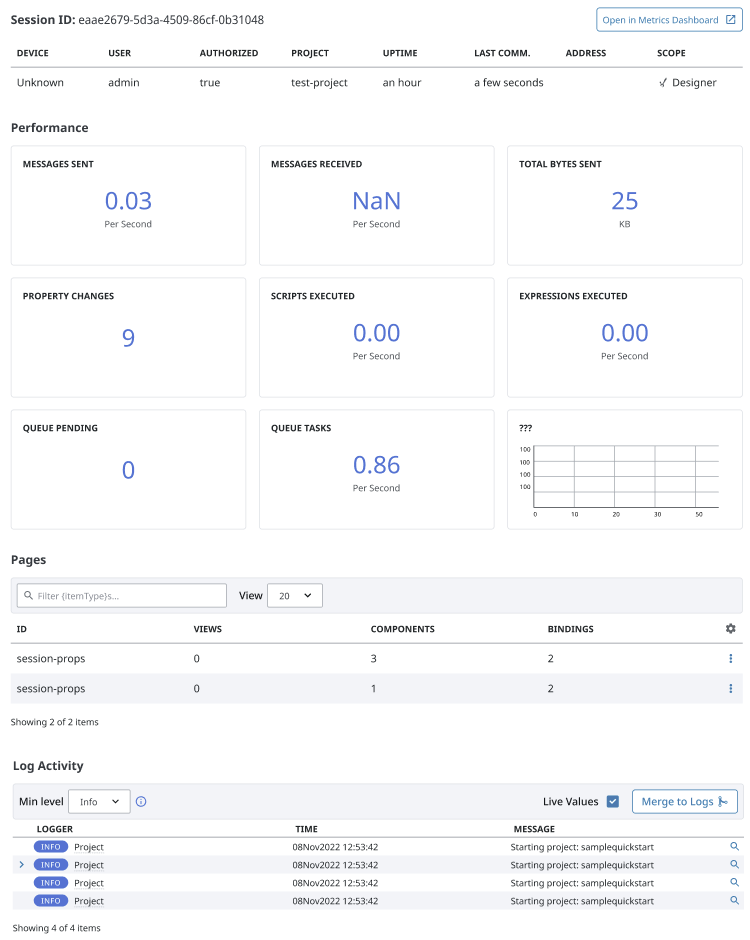The image size is (750, 940).
Task: Click the 'an hour' uptime value
Action: [402, 83]
